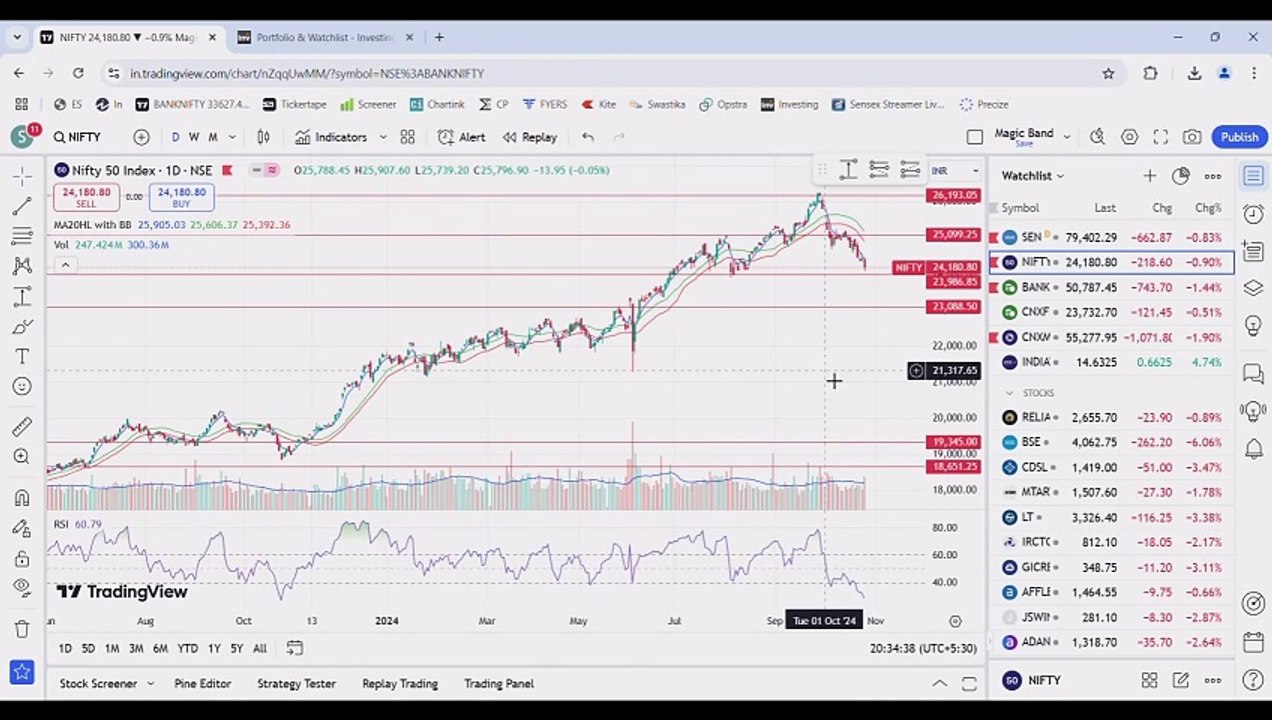
Task: Expand the Stock Screener dropdown arrow
Action: pyautogui.click(x=150, y=684)
